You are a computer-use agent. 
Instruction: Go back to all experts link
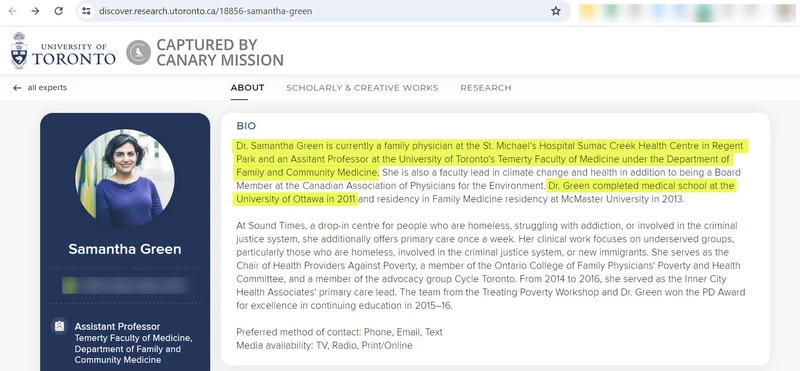47,88
